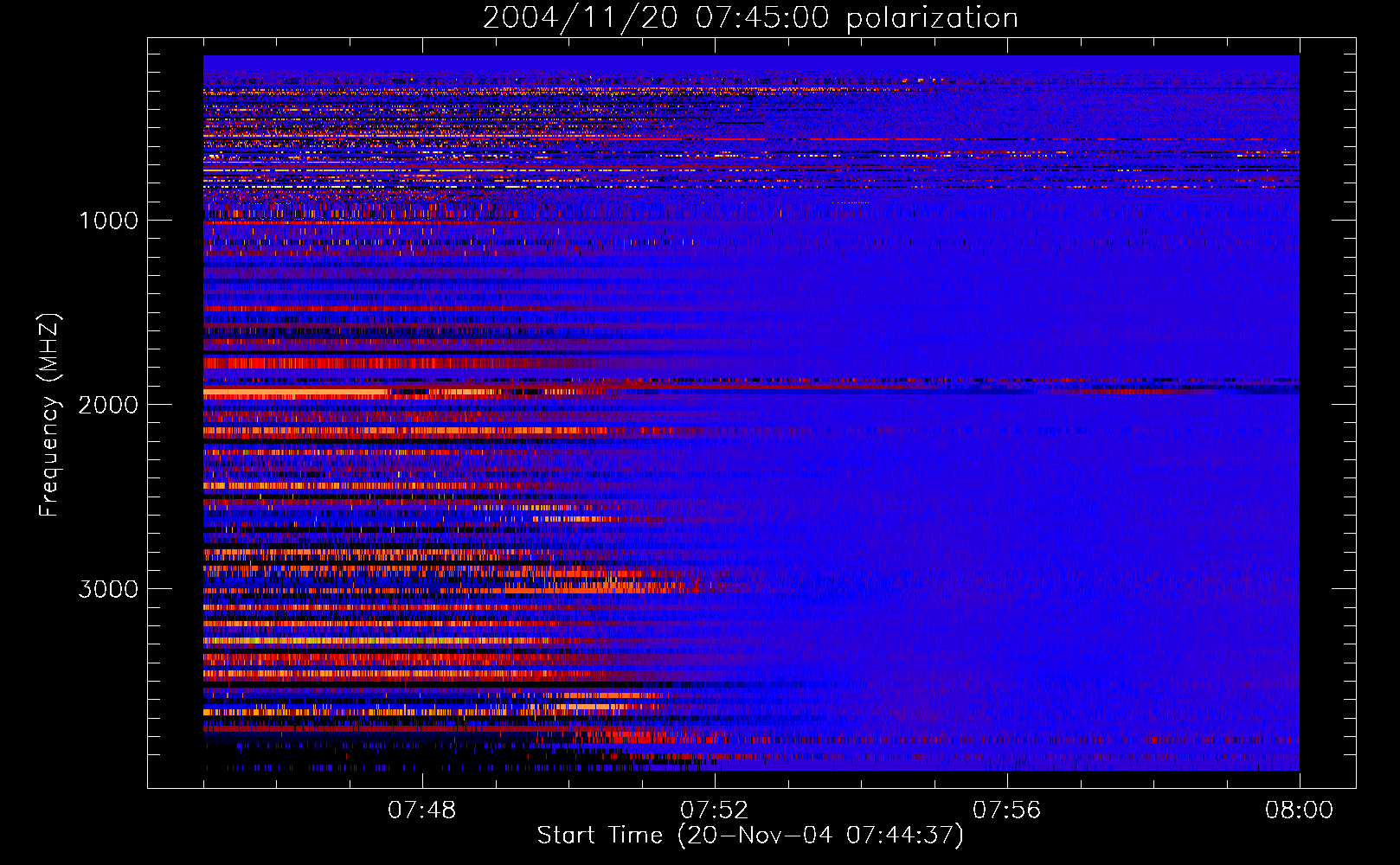Image resolution: width=1400 pixels, height=865 pixels.
Task: Click the 1000 frequency tick label
Action: click(108, 221)
